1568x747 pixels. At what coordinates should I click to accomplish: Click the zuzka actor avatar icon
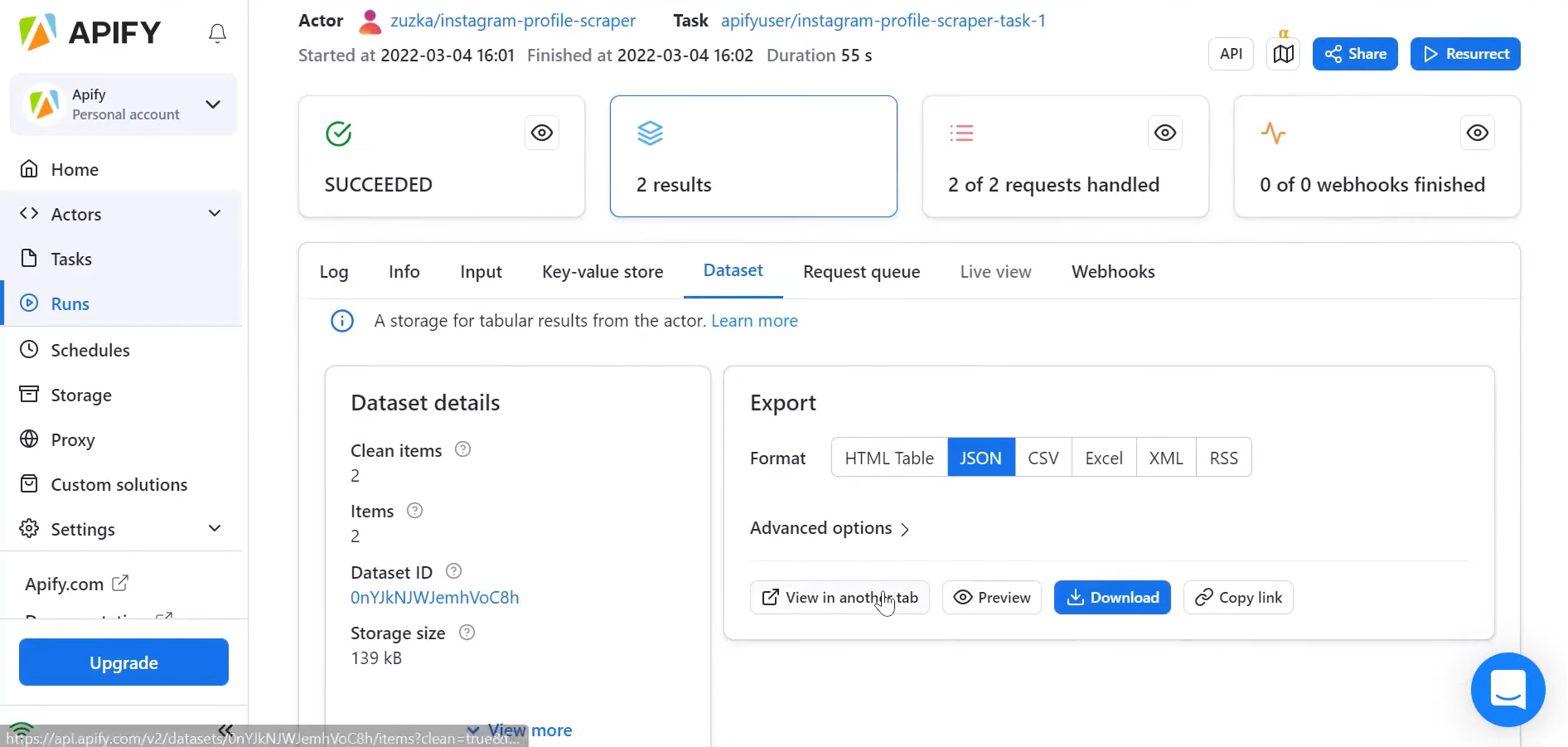[x=370, y=22]
